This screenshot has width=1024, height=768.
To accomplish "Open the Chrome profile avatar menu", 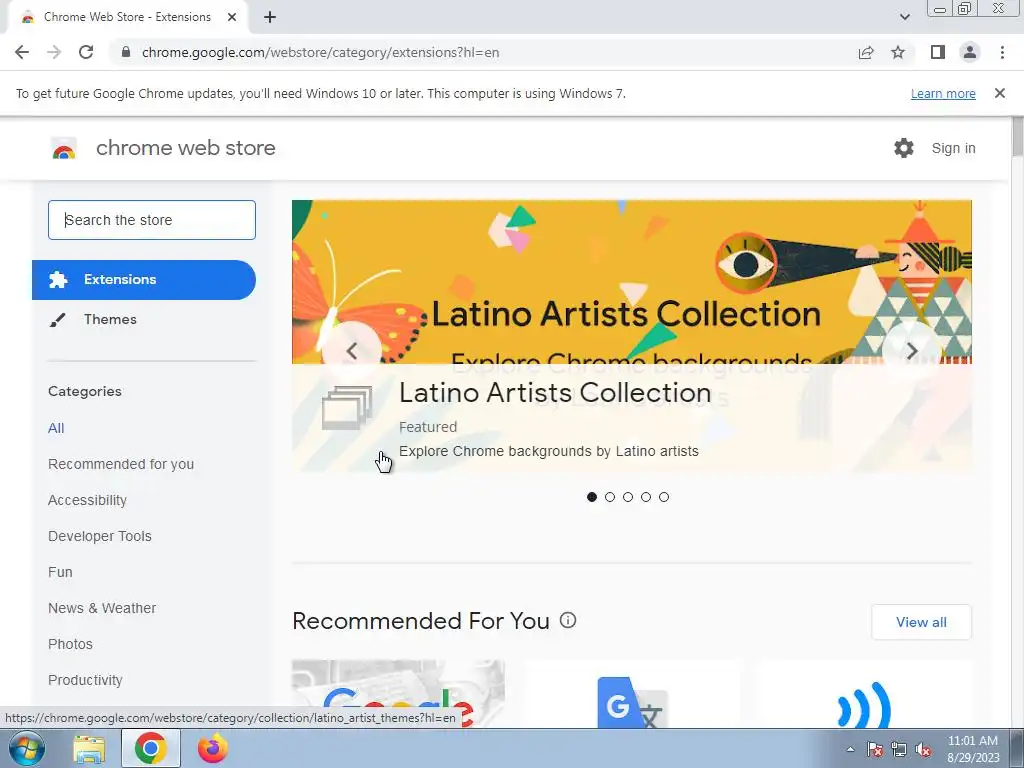I will [x=970, y=52].
